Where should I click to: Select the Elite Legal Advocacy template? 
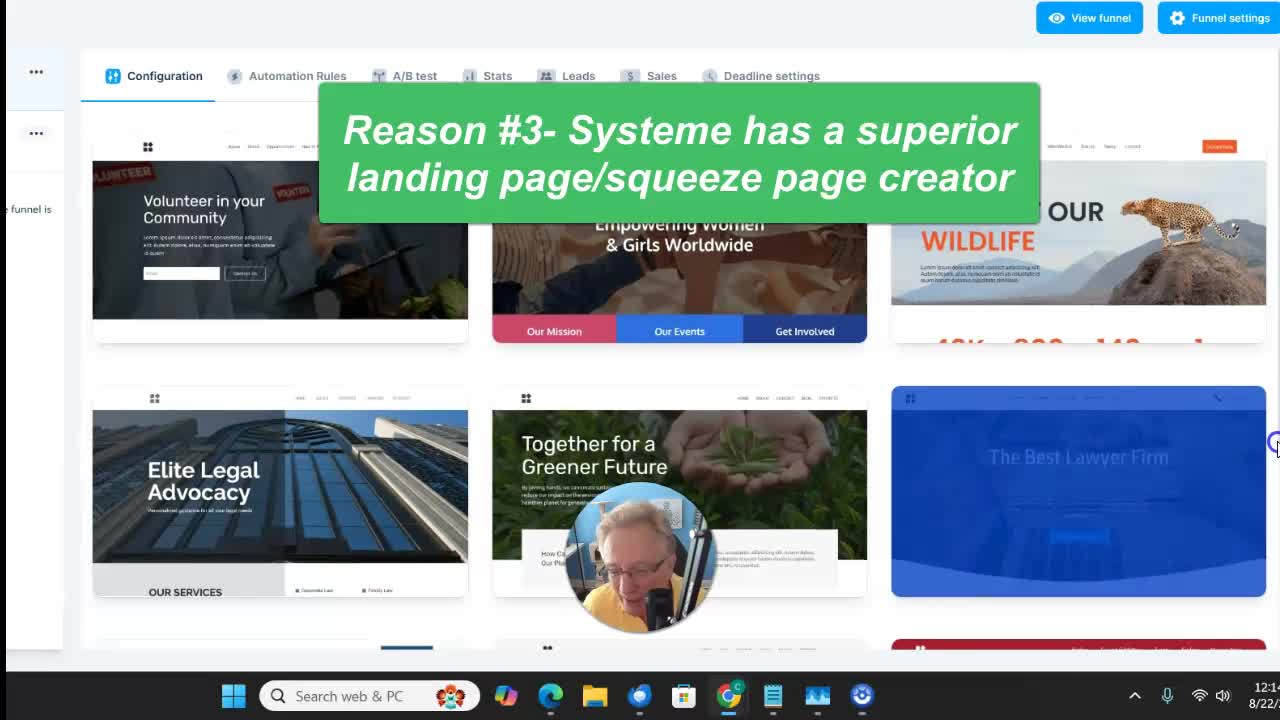280,490
